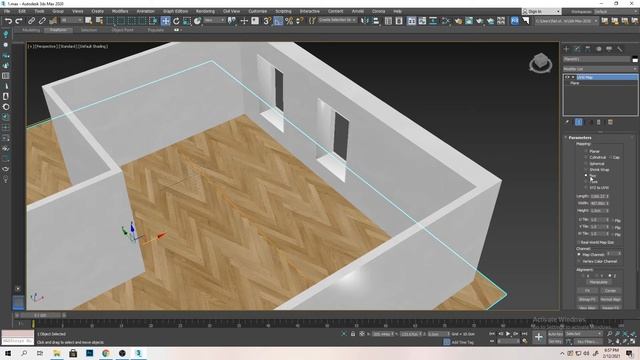Open the Customize menu

click(x=258, y=11)
